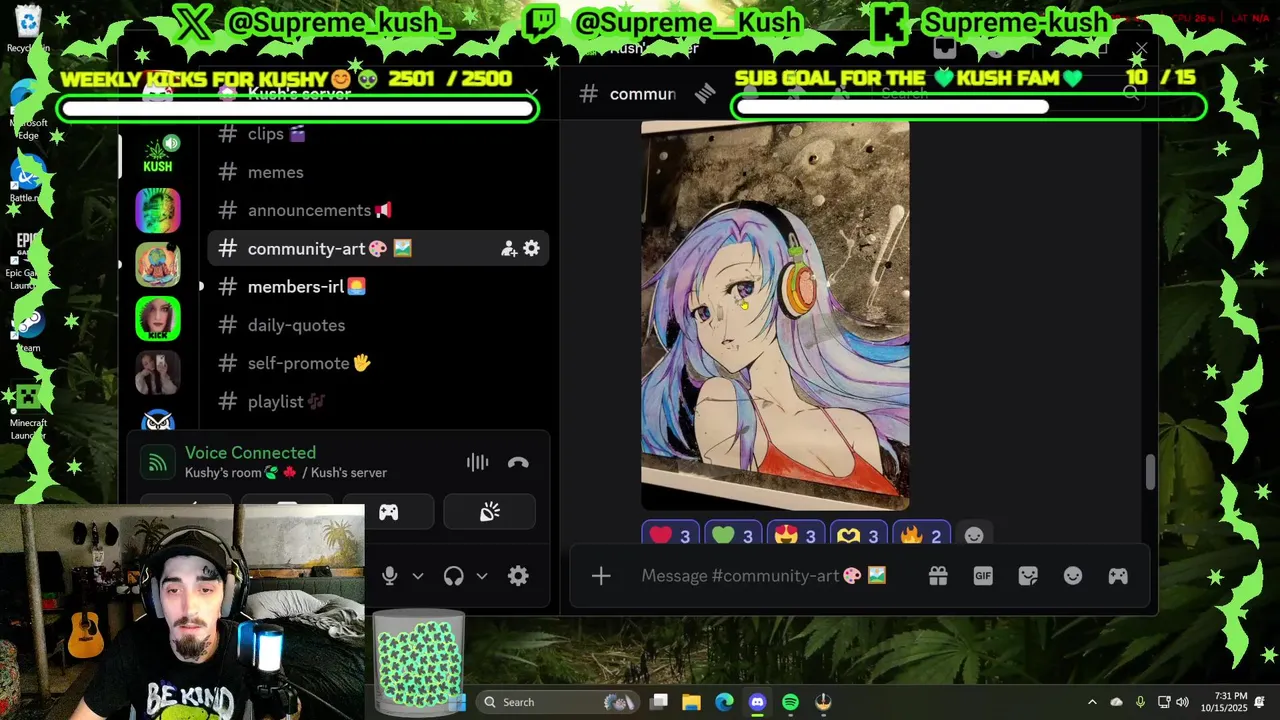
Task: Select the community-art channel
Action: coord(378,249)
